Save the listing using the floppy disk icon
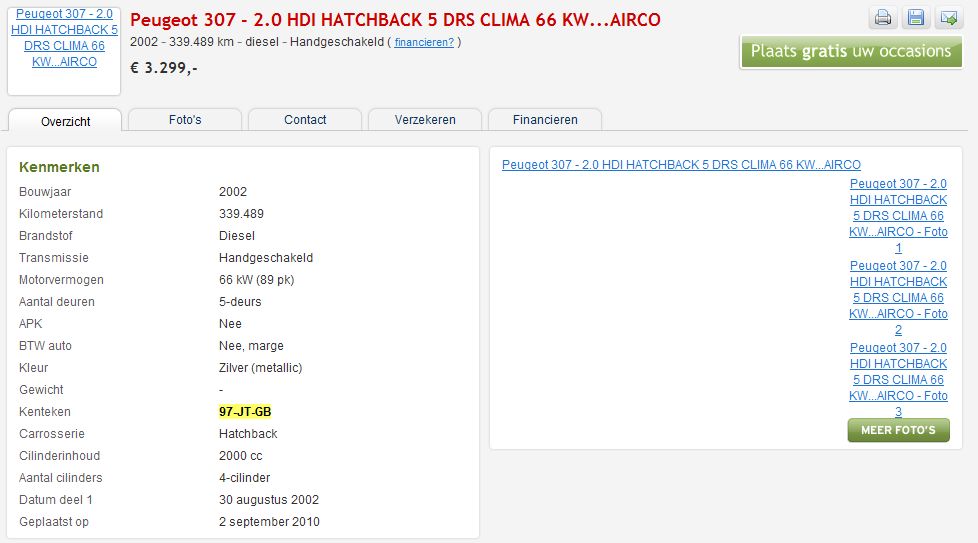978x543 pixels. click(x=916, y=17)
